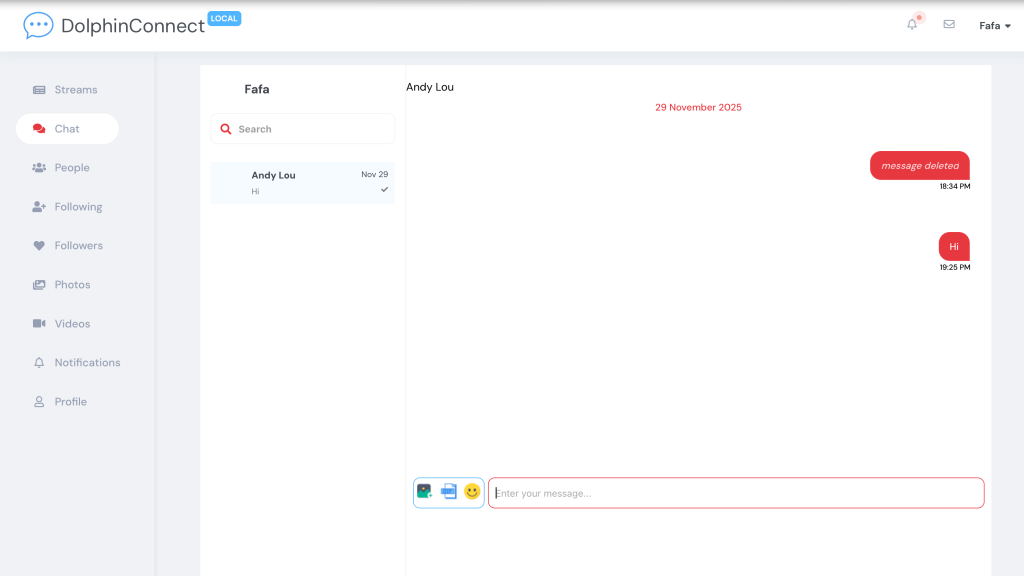Click the red search magnifier icon

point(226,129)
